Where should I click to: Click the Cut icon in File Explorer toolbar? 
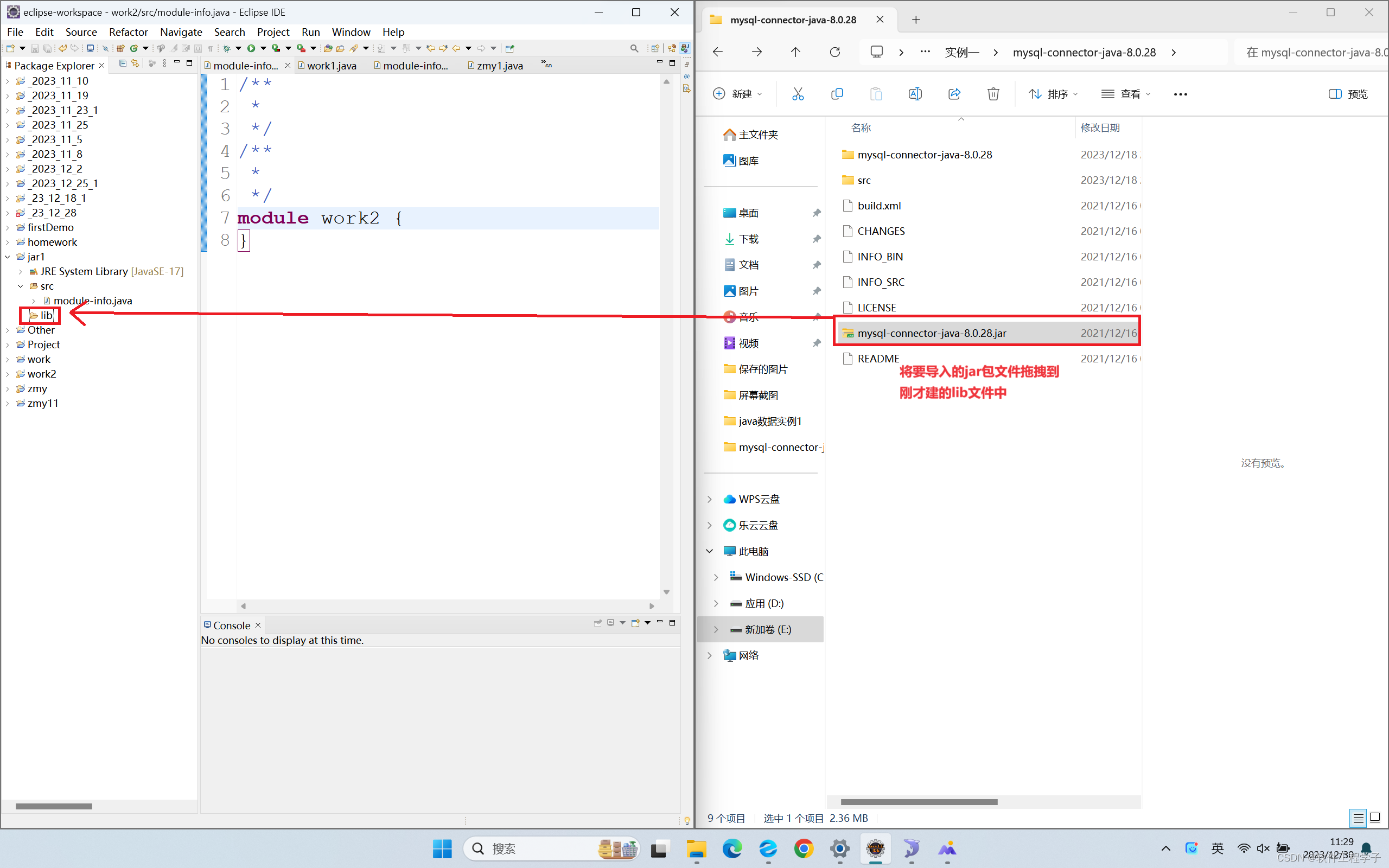click(x=798, y=93)
